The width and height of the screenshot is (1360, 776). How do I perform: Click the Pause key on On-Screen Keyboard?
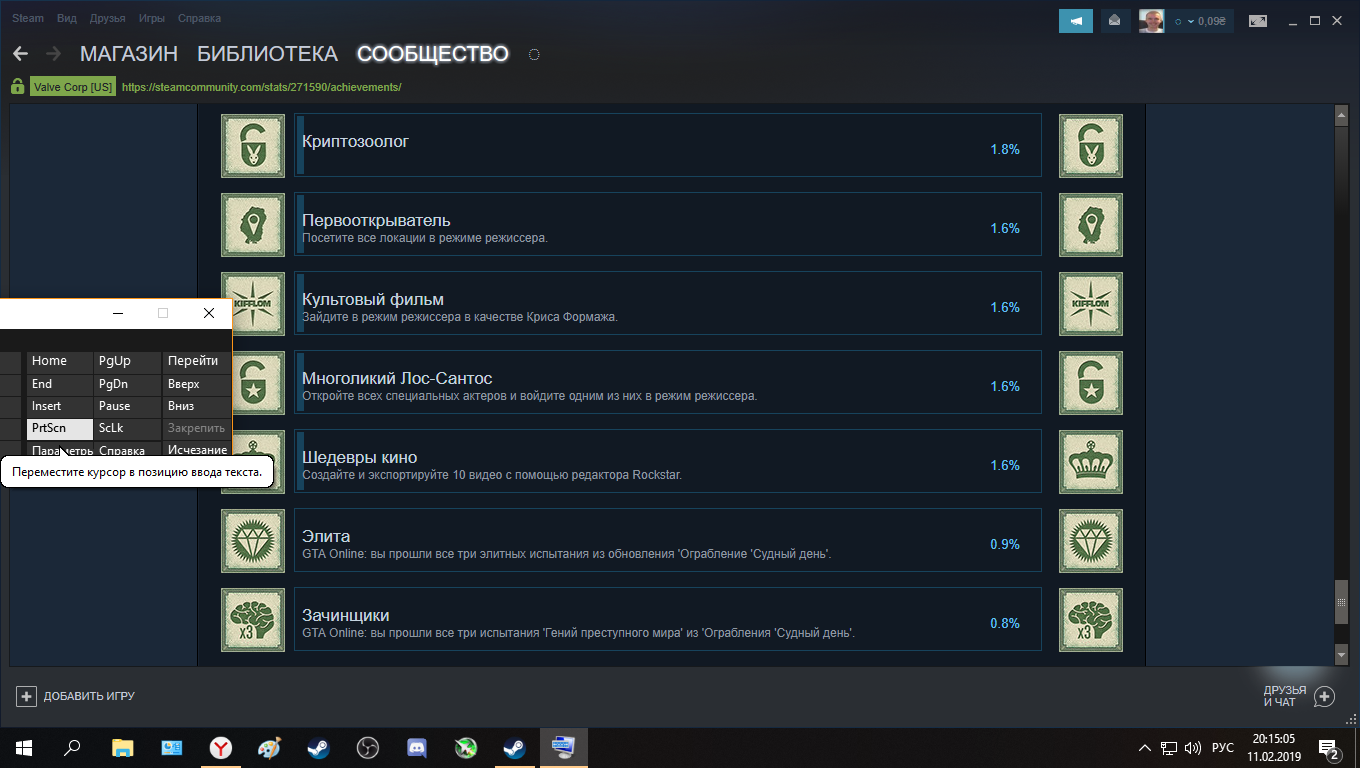[x=127, y=406]
